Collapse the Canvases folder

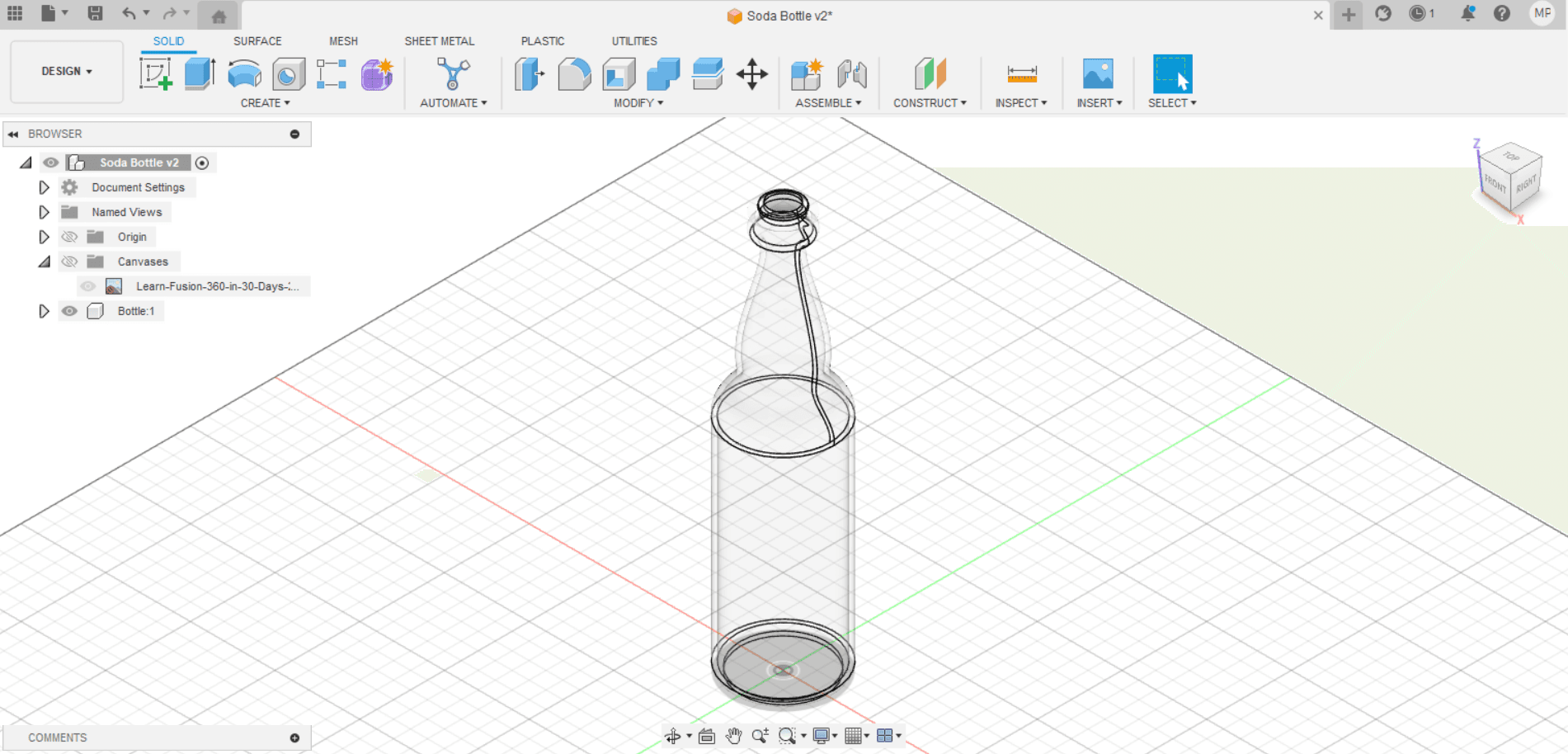coord(44,262)
